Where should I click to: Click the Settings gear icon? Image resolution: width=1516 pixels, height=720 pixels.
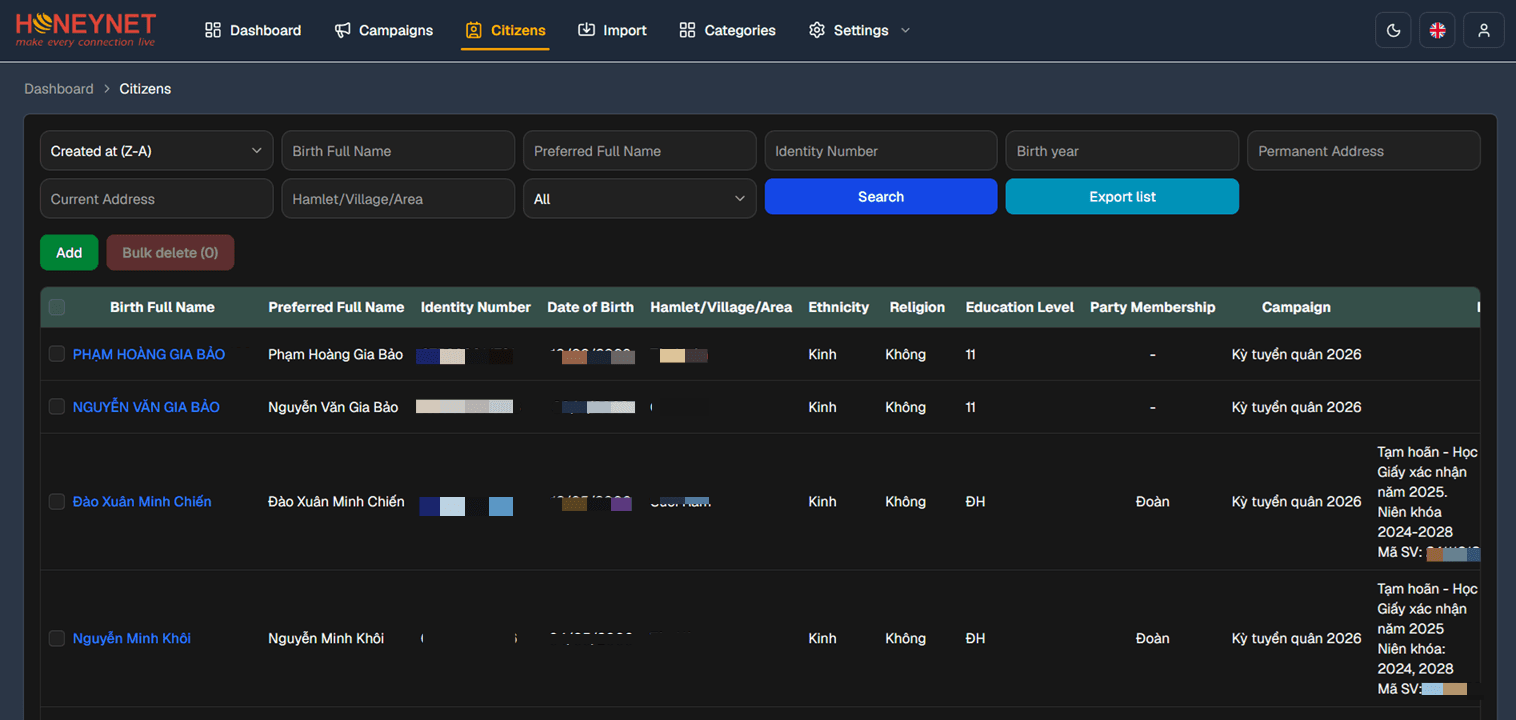816,30
